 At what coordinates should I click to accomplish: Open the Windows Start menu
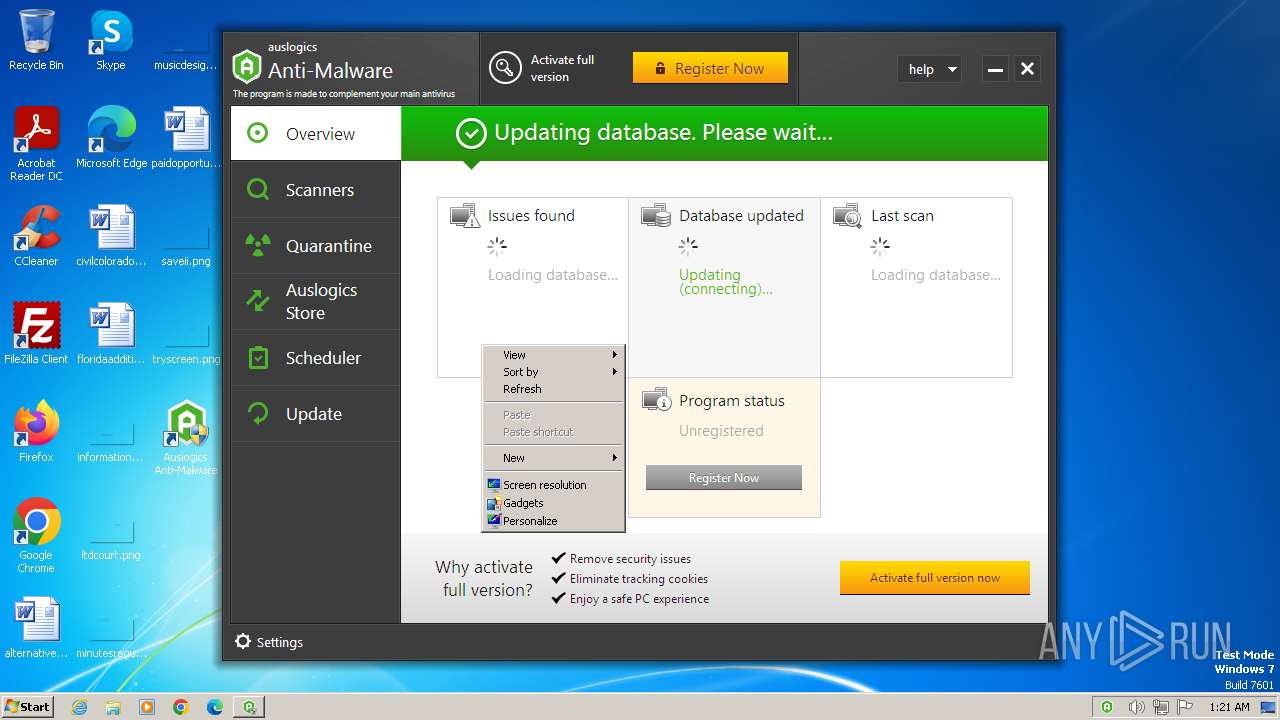coord(28,706)
